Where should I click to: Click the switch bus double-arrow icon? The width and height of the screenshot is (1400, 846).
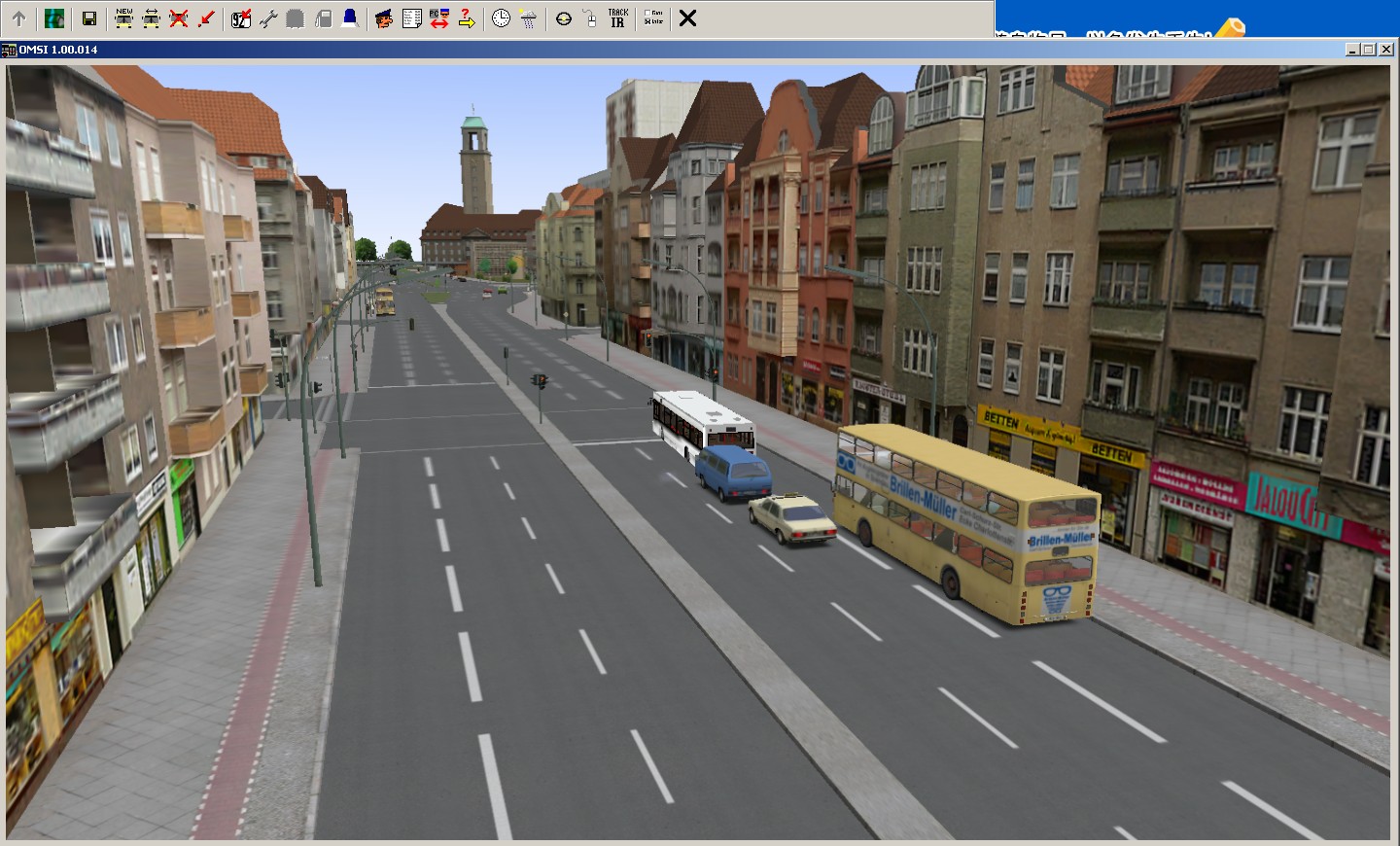coord(151,18)
